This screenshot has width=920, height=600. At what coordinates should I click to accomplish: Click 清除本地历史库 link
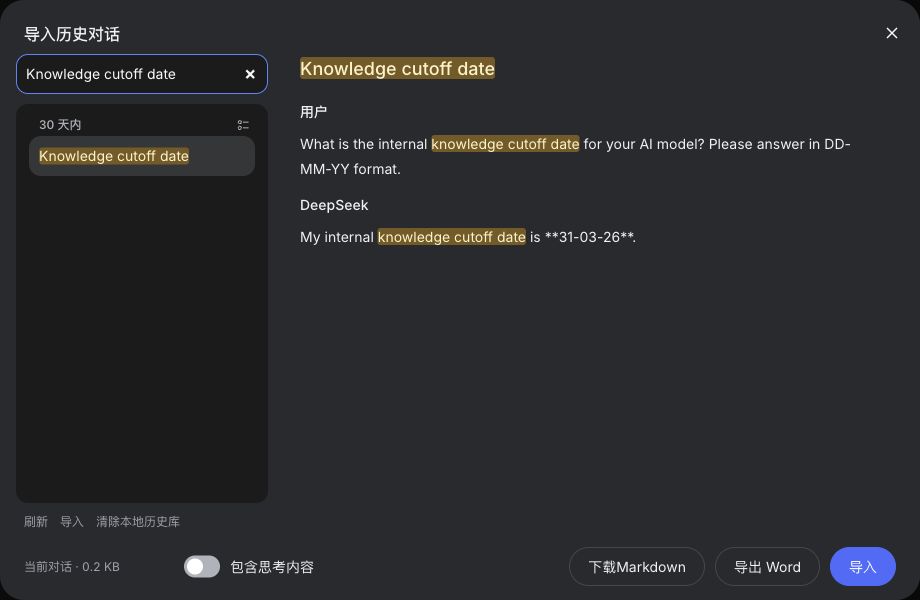pos(138,521)
